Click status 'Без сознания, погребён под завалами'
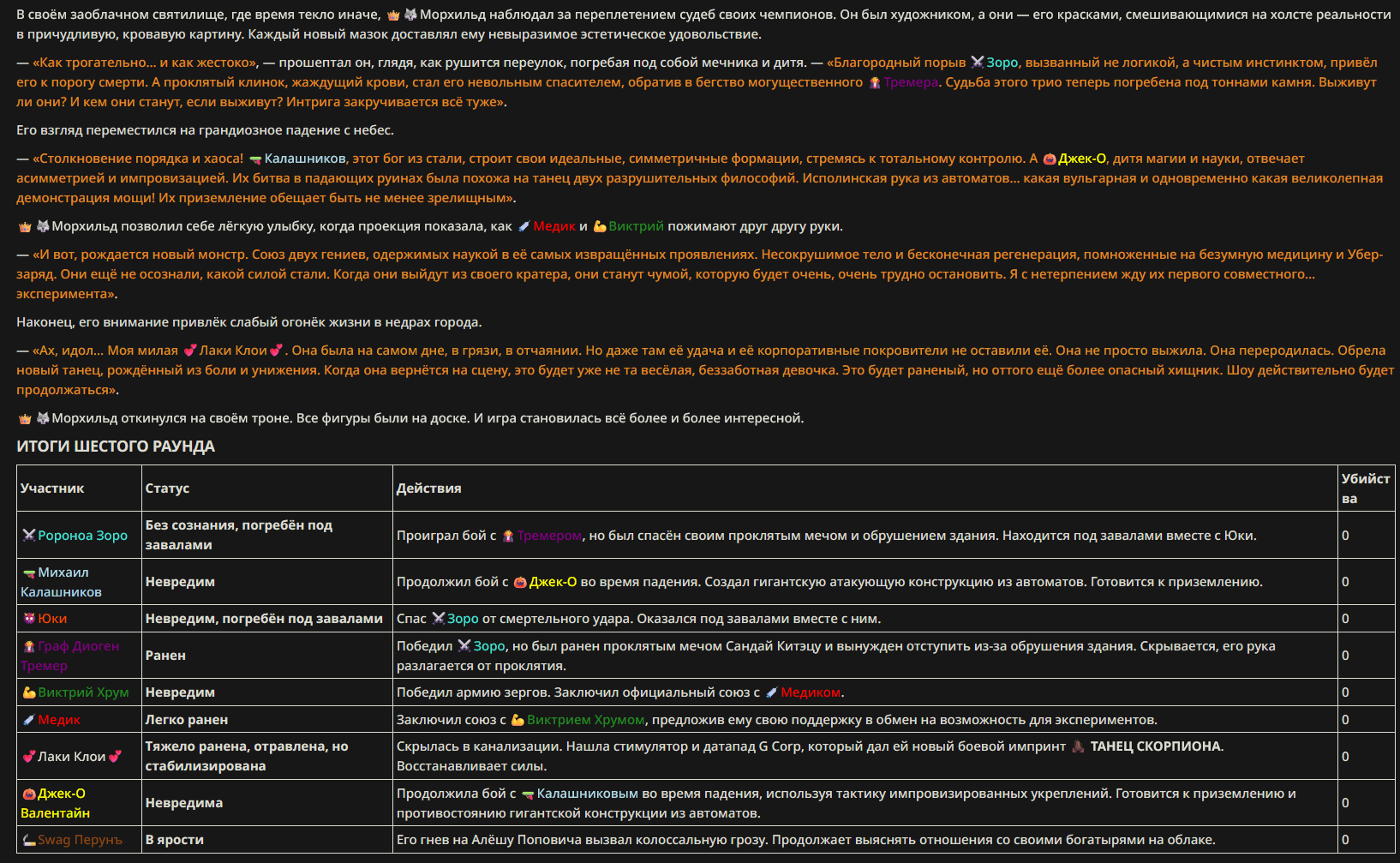The height and width of the screenshot is (863, 1400). click(x=239, y=535)
